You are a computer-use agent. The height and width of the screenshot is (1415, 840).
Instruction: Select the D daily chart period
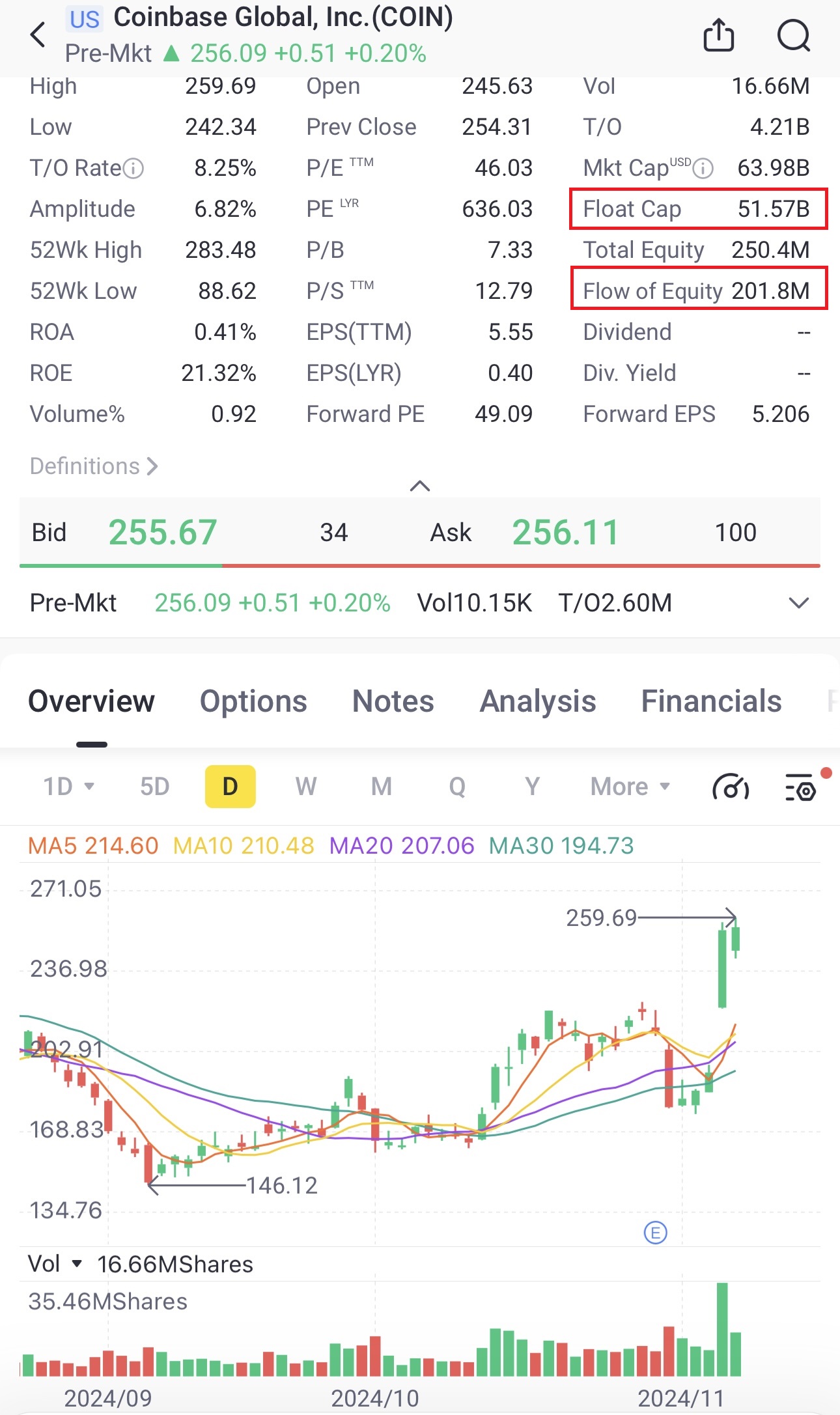[231, 787]
